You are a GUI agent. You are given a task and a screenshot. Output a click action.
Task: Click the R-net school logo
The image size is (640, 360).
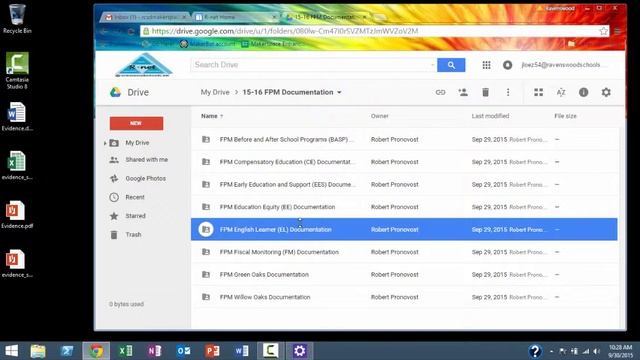pyautogui.click(x=144, y=65)
